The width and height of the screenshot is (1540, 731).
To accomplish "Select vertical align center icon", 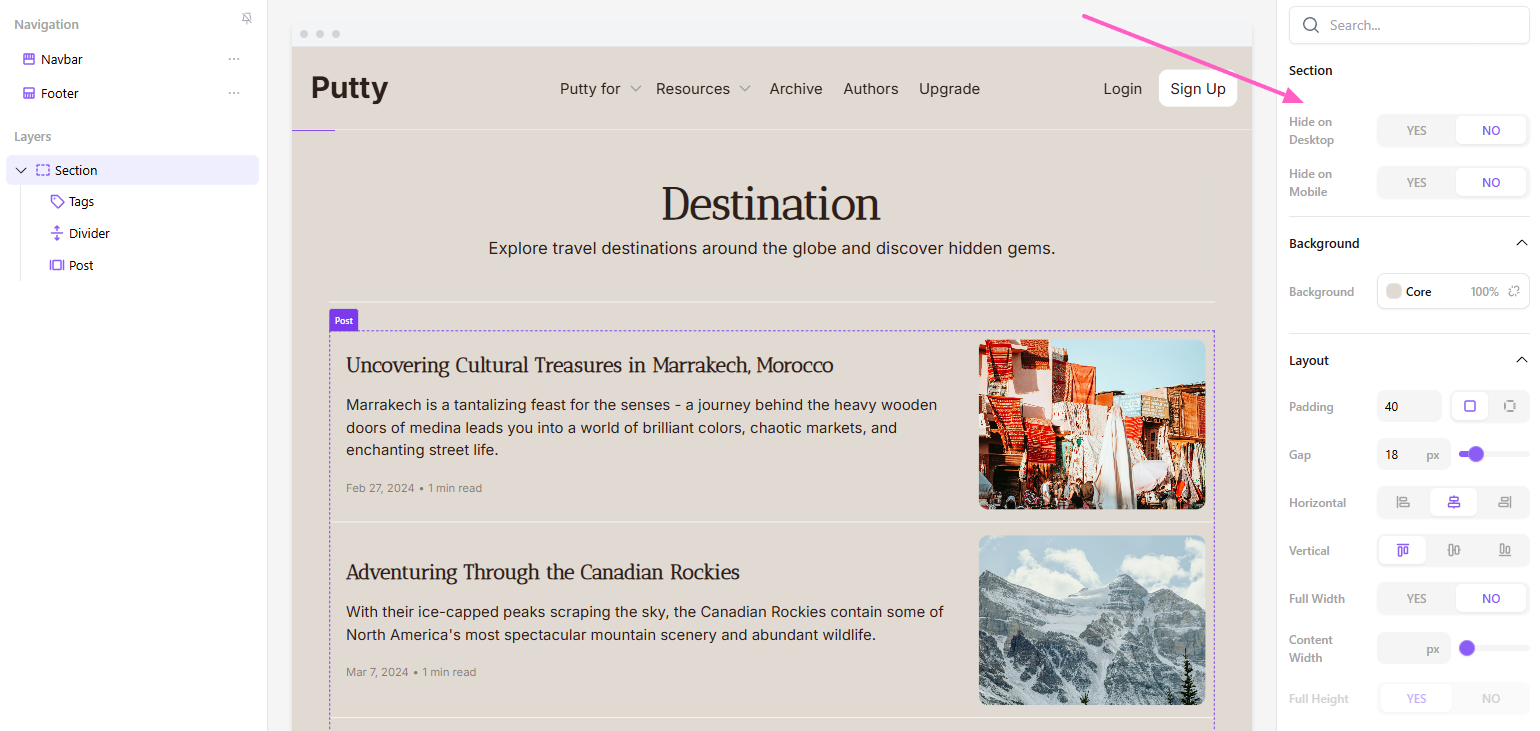I will point(1454,550).
